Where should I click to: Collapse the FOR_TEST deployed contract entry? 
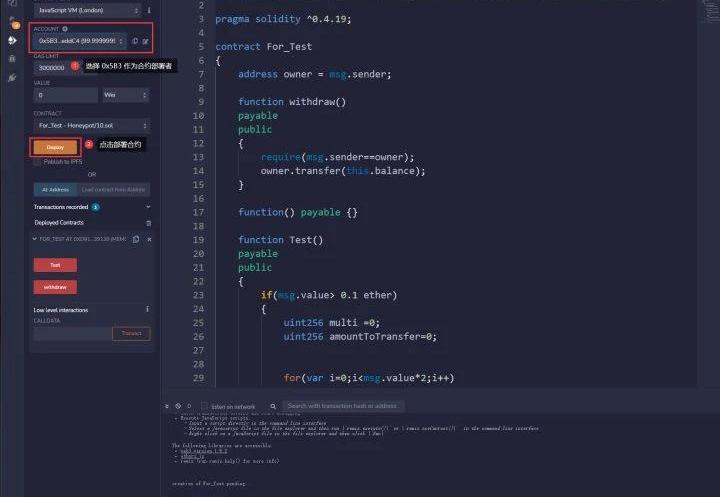click(34, 239)
